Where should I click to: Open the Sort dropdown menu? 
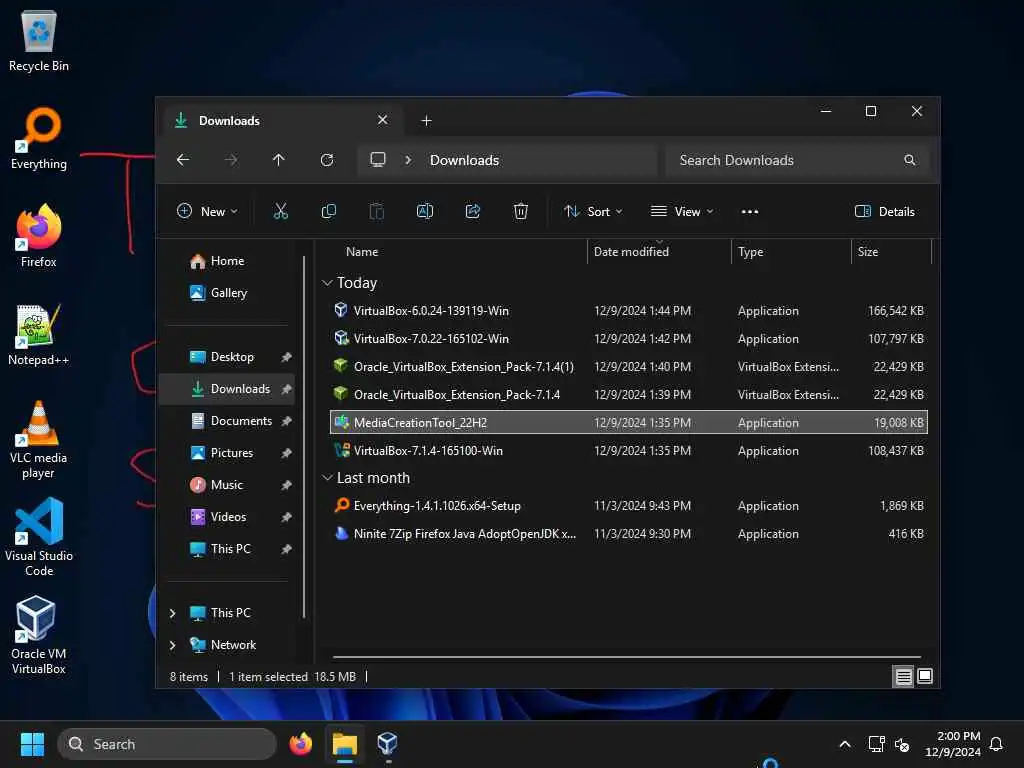[x=593, y=212]
